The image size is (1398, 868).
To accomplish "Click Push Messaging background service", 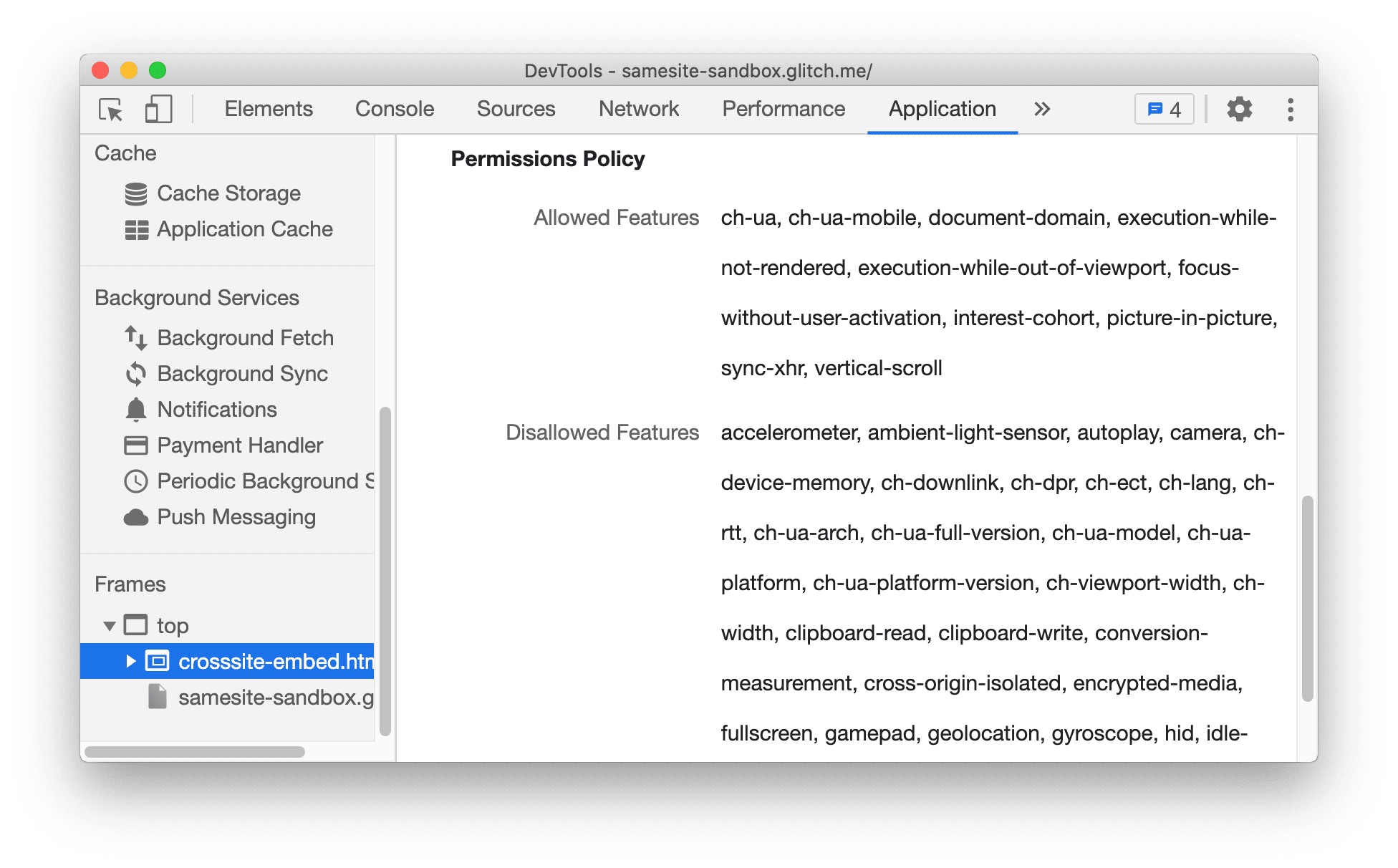I will point(219,517).
